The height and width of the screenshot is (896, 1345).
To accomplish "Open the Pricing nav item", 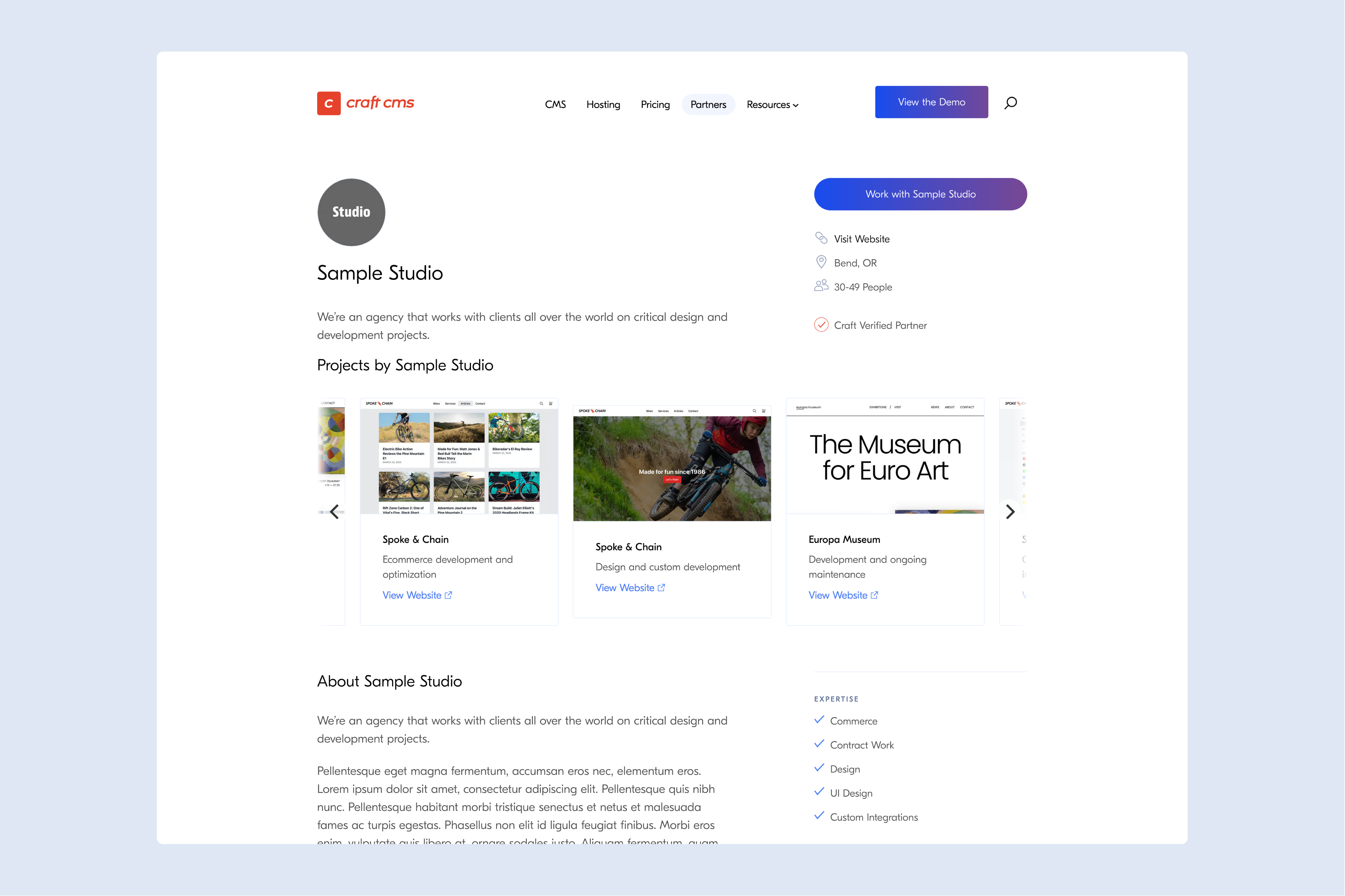I will (x=655, y=104).
